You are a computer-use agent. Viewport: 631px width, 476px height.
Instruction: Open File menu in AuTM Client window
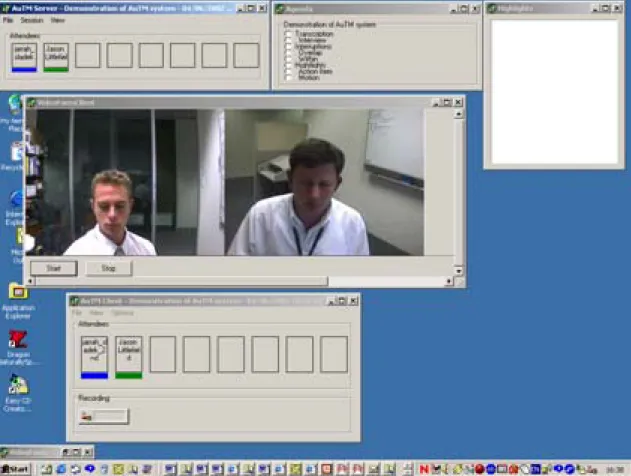tap(76, 313)
